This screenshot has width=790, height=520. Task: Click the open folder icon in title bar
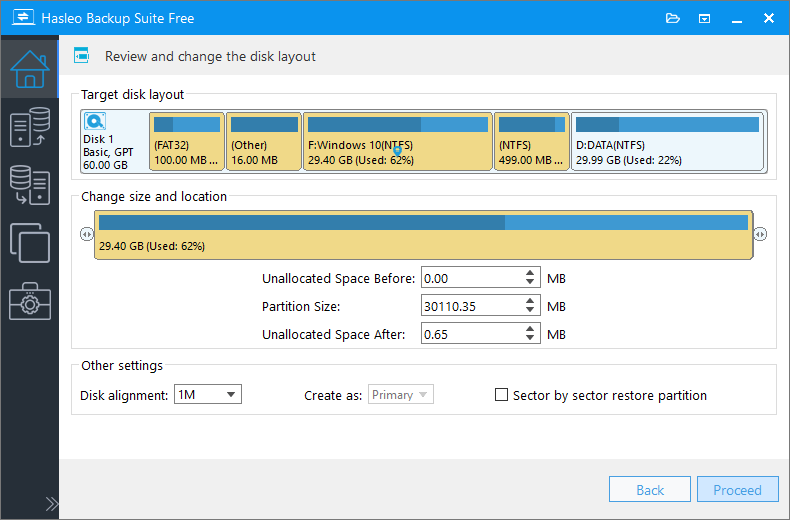673,19
